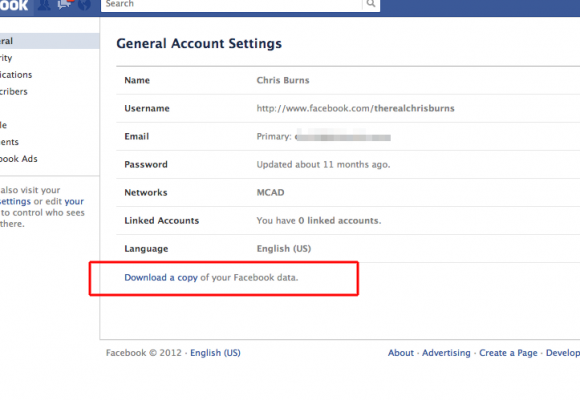Viewport: 580px width, 400px height.
Task: Edit the Networks row
Action: coord(348,192)
